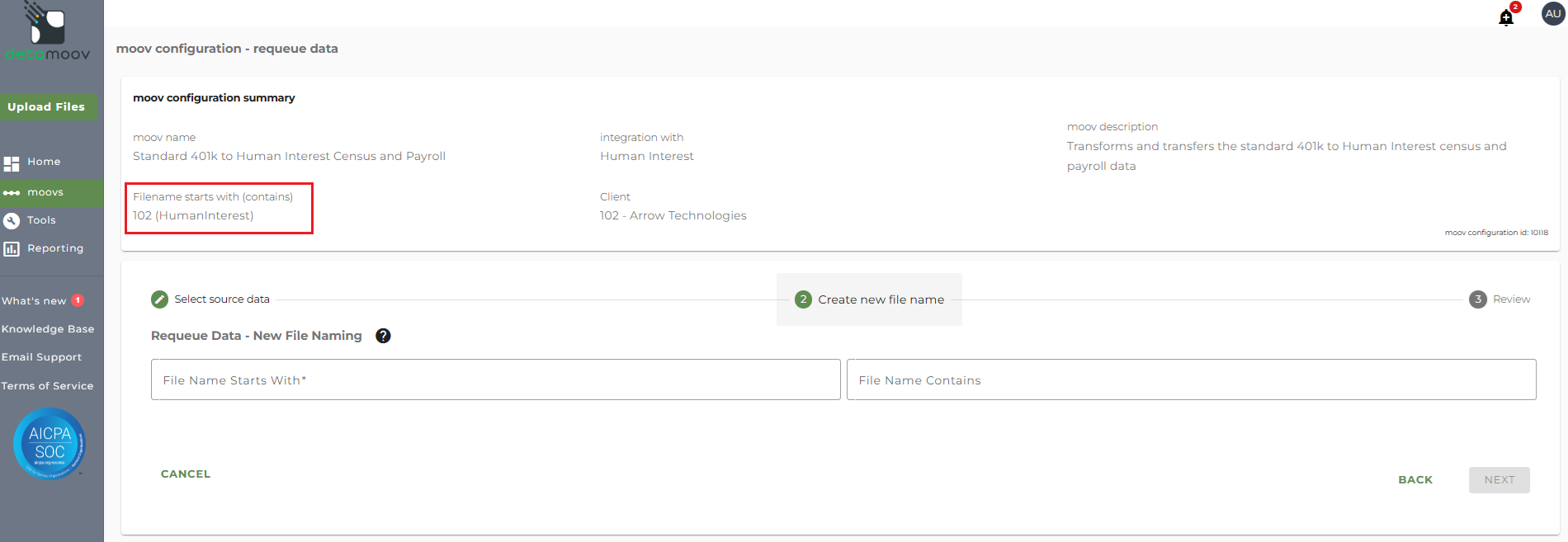Screen dimensions: 1568x542
Task: Click the Home dashboard icon
Action: pyautogui.click(x=12, y=163)
